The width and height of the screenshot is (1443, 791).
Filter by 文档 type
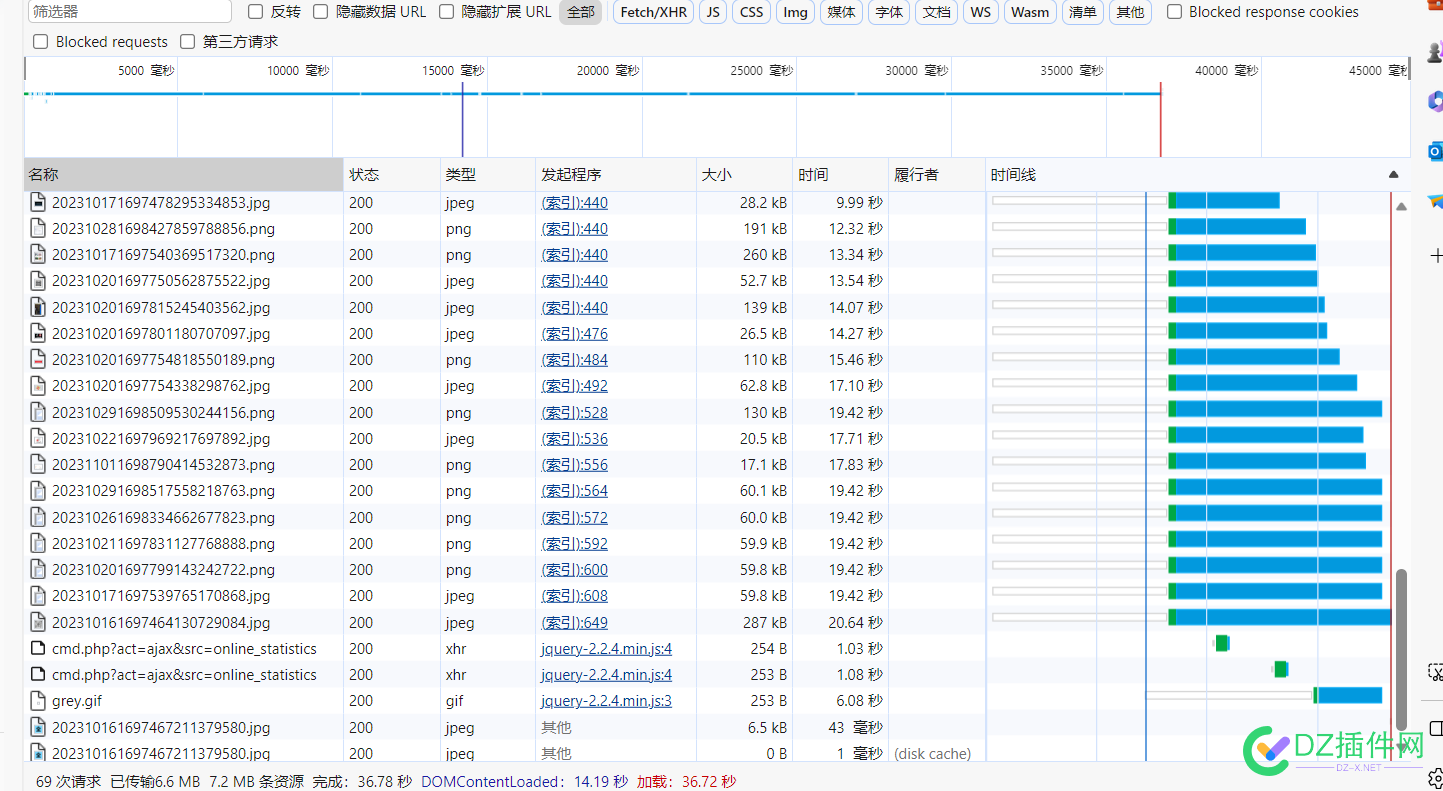pyautogui.click(x=937, y=12)
